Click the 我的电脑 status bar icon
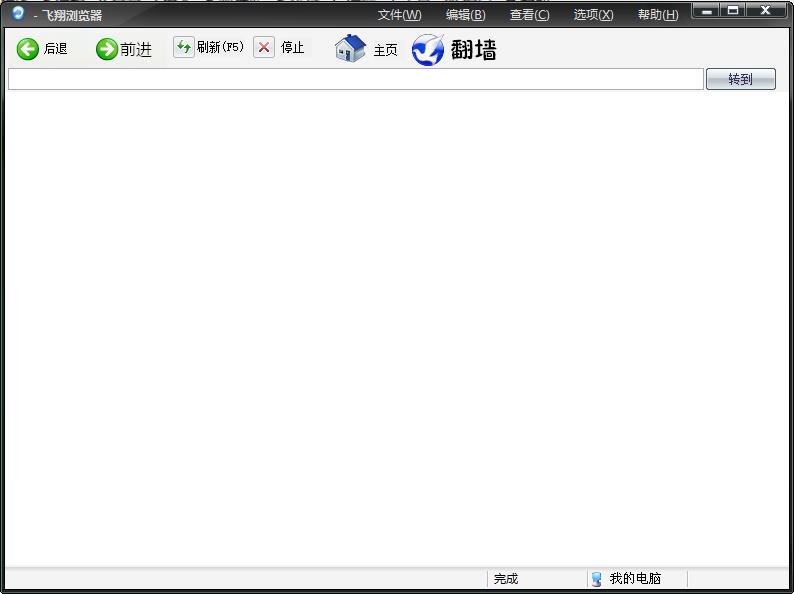 click(597, 578)
